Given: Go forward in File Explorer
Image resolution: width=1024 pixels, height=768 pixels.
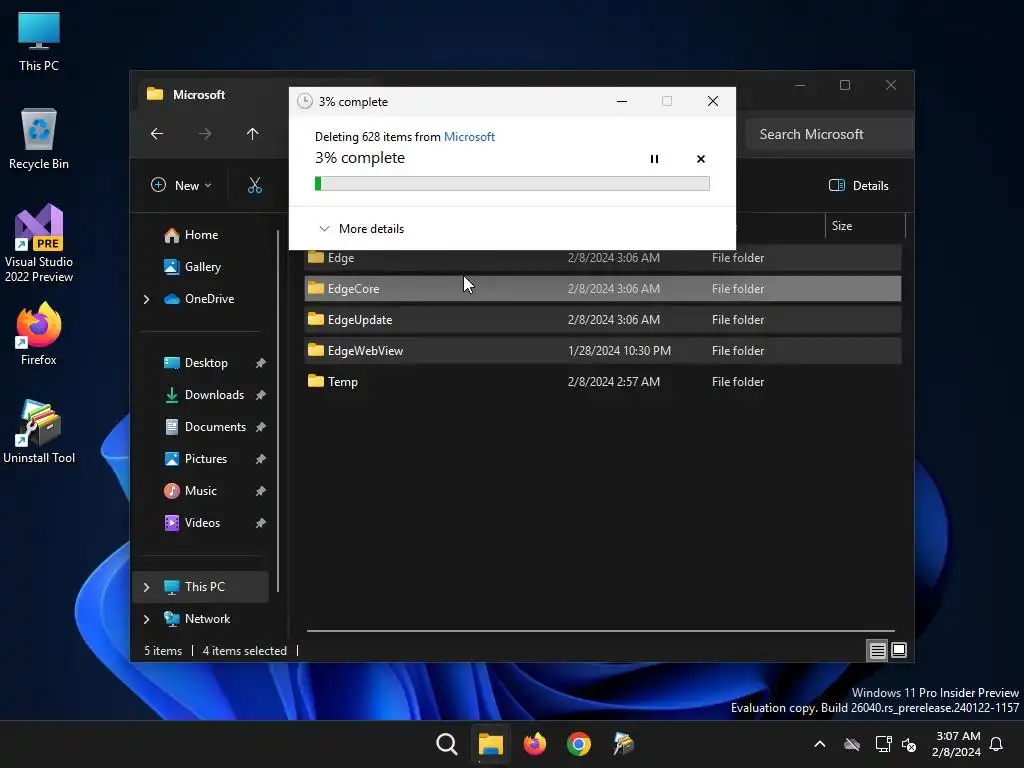Looking at the screenshot, I should [205, 134].
